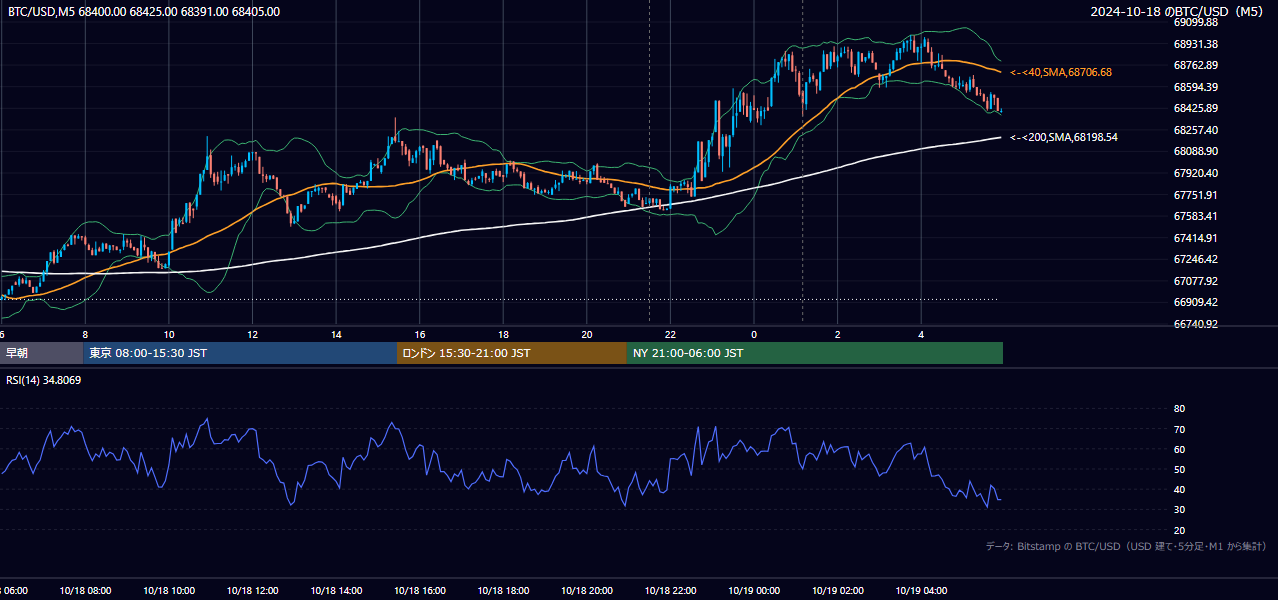Click RSI axis level 20 on right scale

coord(1179,530)
